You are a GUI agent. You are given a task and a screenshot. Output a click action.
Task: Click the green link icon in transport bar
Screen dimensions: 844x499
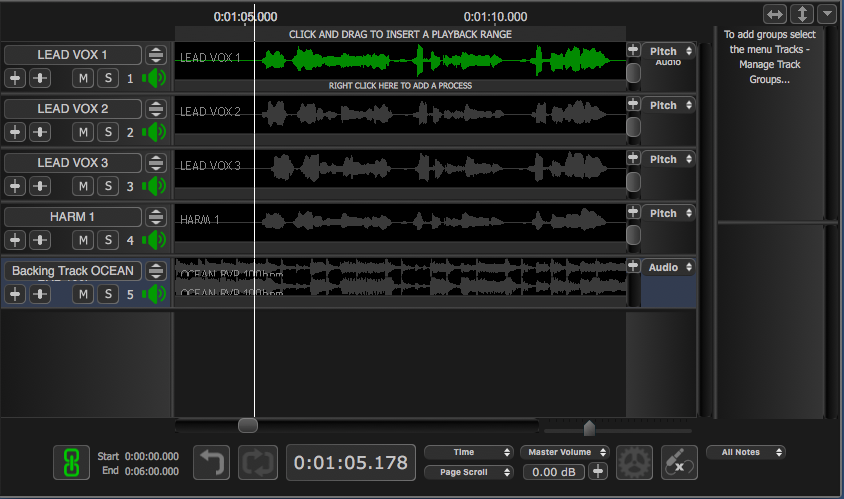click(x=70, y=463)
